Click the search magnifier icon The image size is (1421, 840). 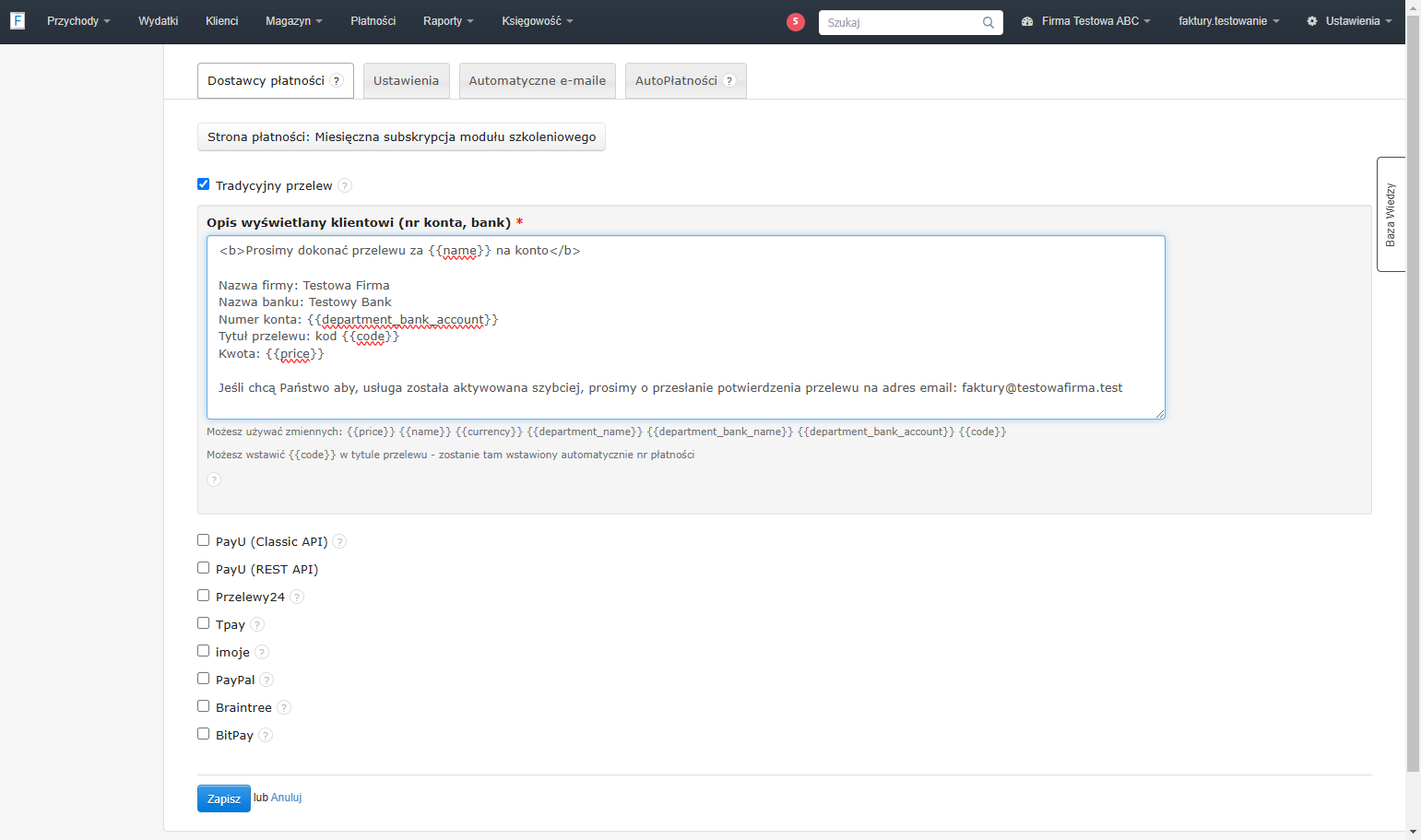(x=989, y=23)
